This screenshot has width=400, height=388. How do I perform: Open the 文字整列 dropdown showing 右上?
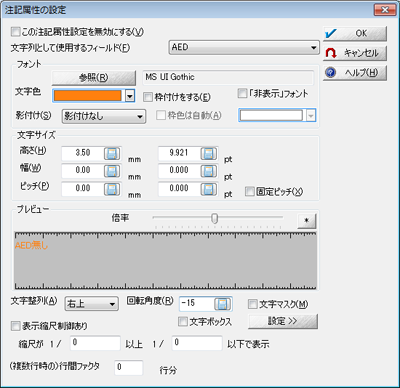point(91,304)
